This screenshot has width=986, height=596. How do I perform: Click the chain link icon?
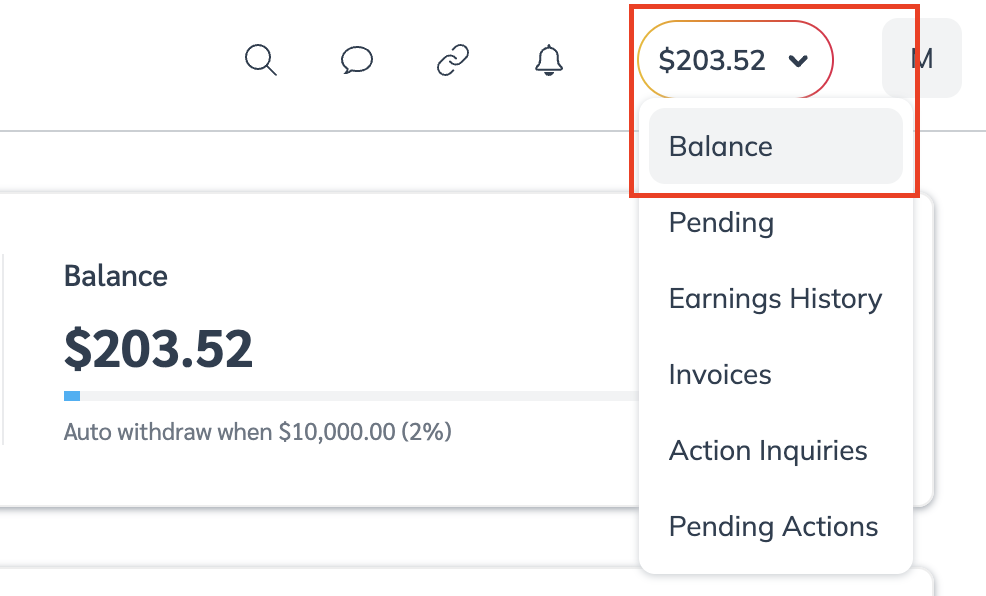point(453,60)
